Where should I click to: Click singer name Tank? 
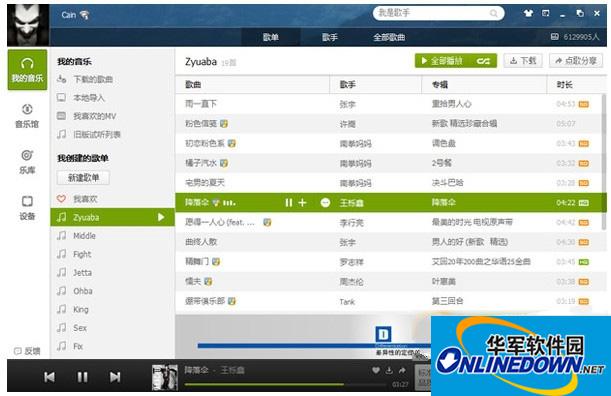tap(347, 302)
